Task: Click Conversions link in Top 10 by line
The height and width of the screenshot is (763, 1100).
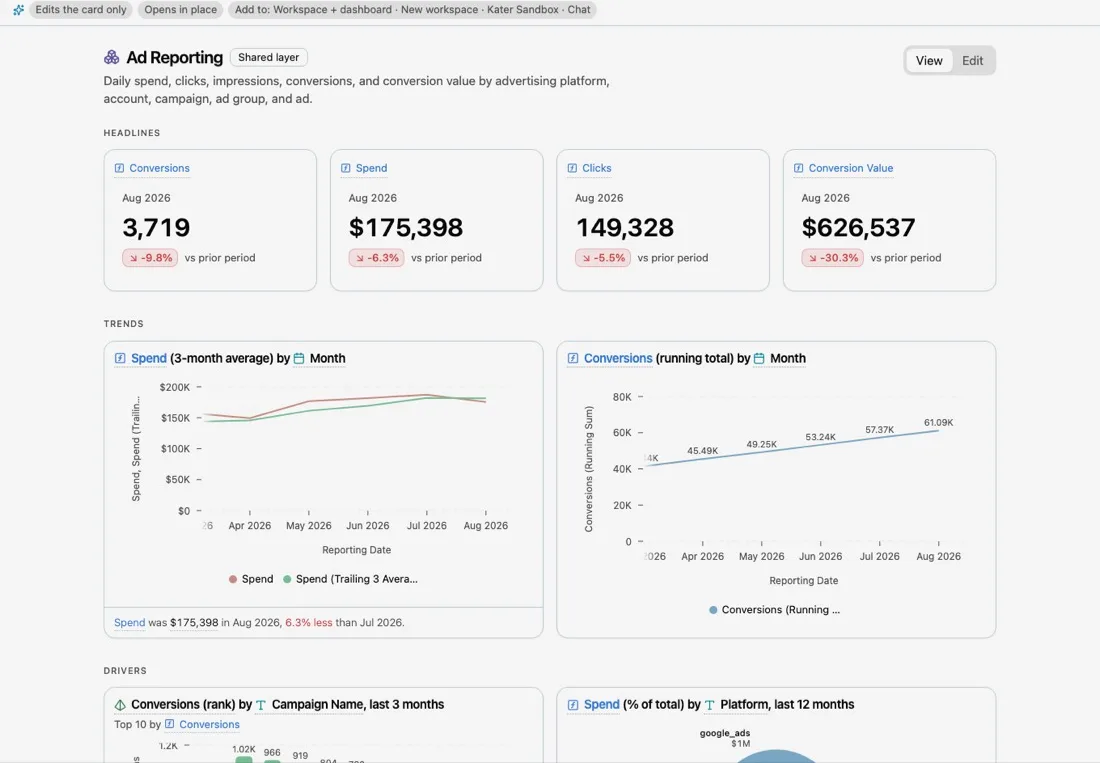Action: click(209, 724)
